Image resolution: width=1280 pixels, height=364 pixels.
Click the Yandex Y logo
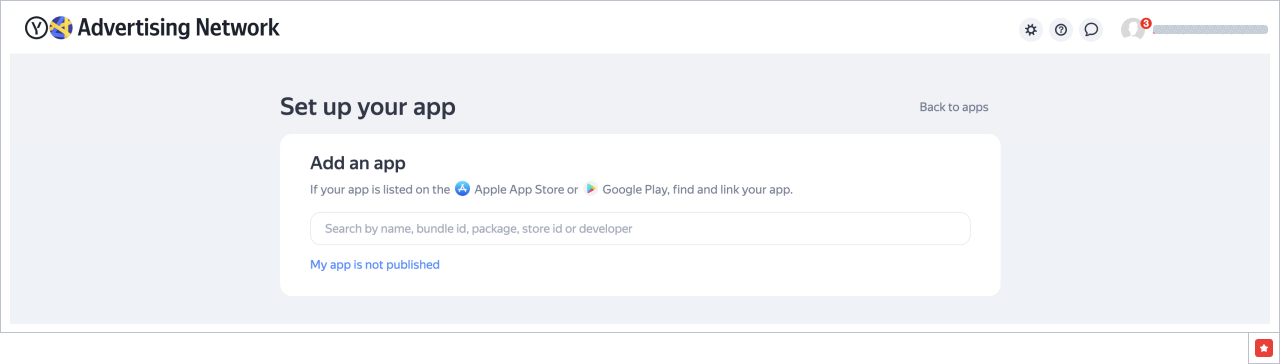tap(36, 28)
